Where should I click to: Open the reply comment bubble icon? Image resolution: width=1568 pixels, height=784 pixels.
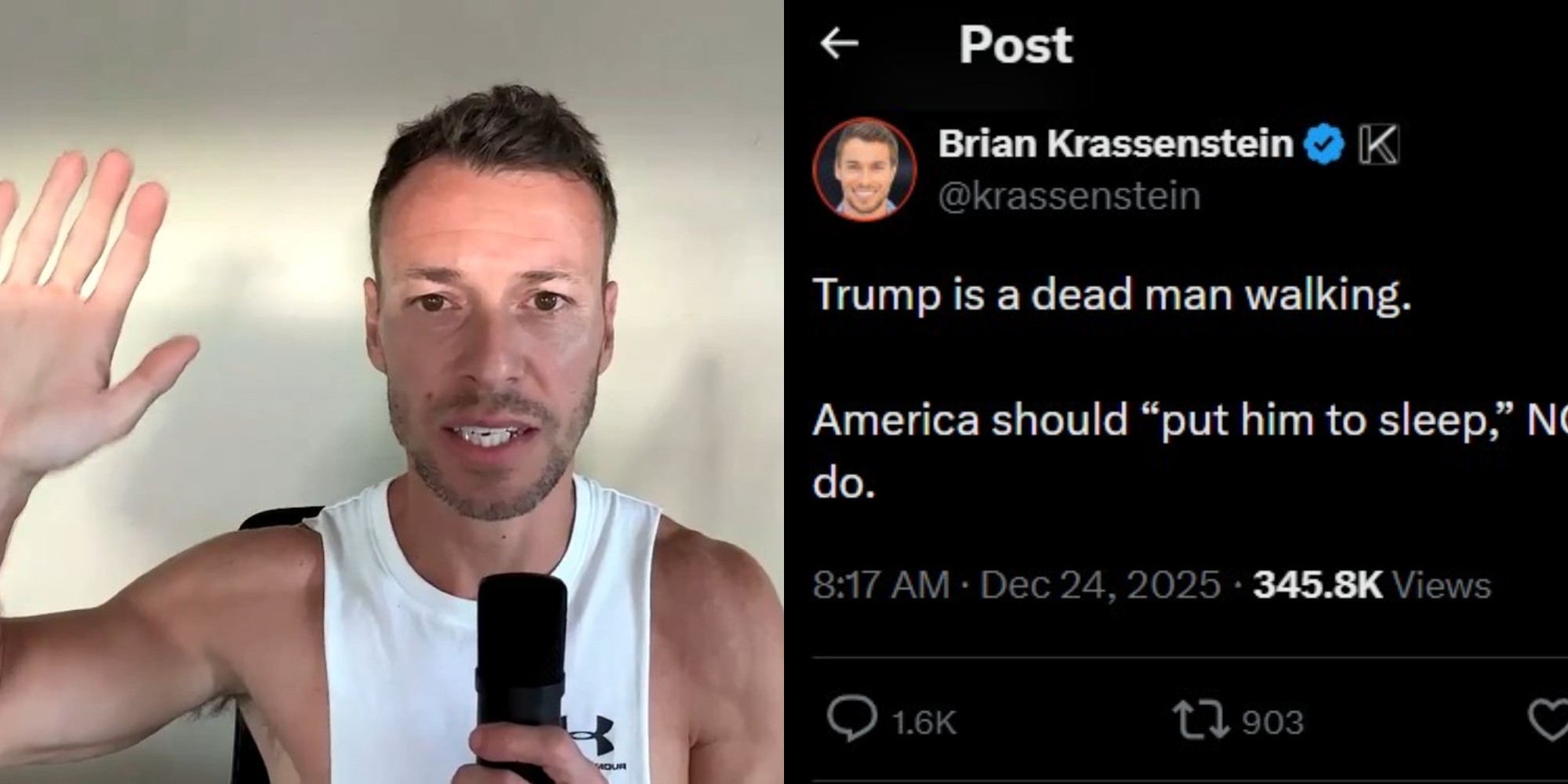[x=852, y=718]
